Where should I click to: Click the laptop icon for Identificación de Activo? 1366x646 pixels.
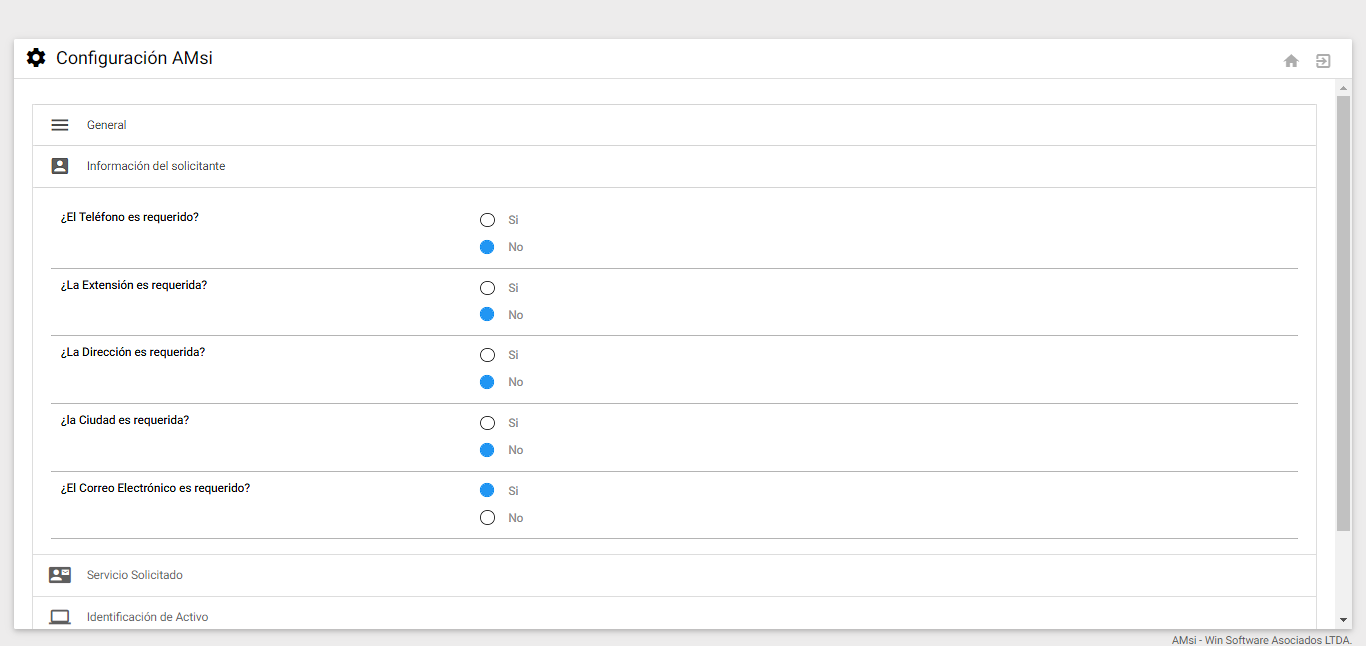(60, 617)
